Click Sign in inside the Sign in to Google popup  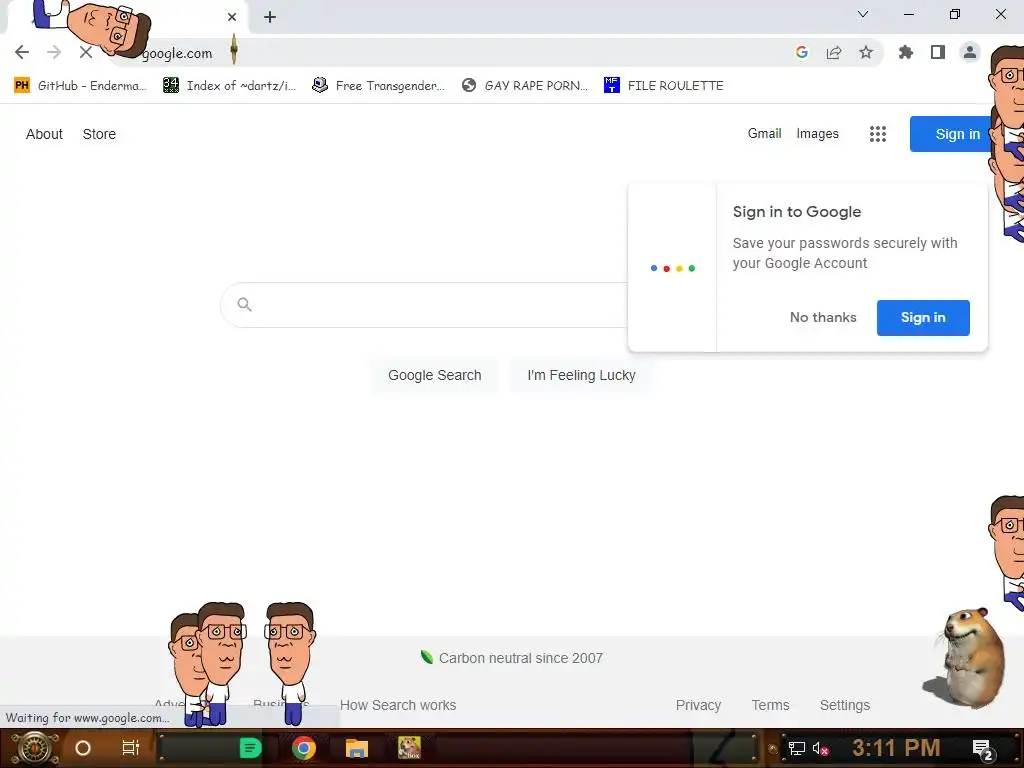tap(923, 317)
